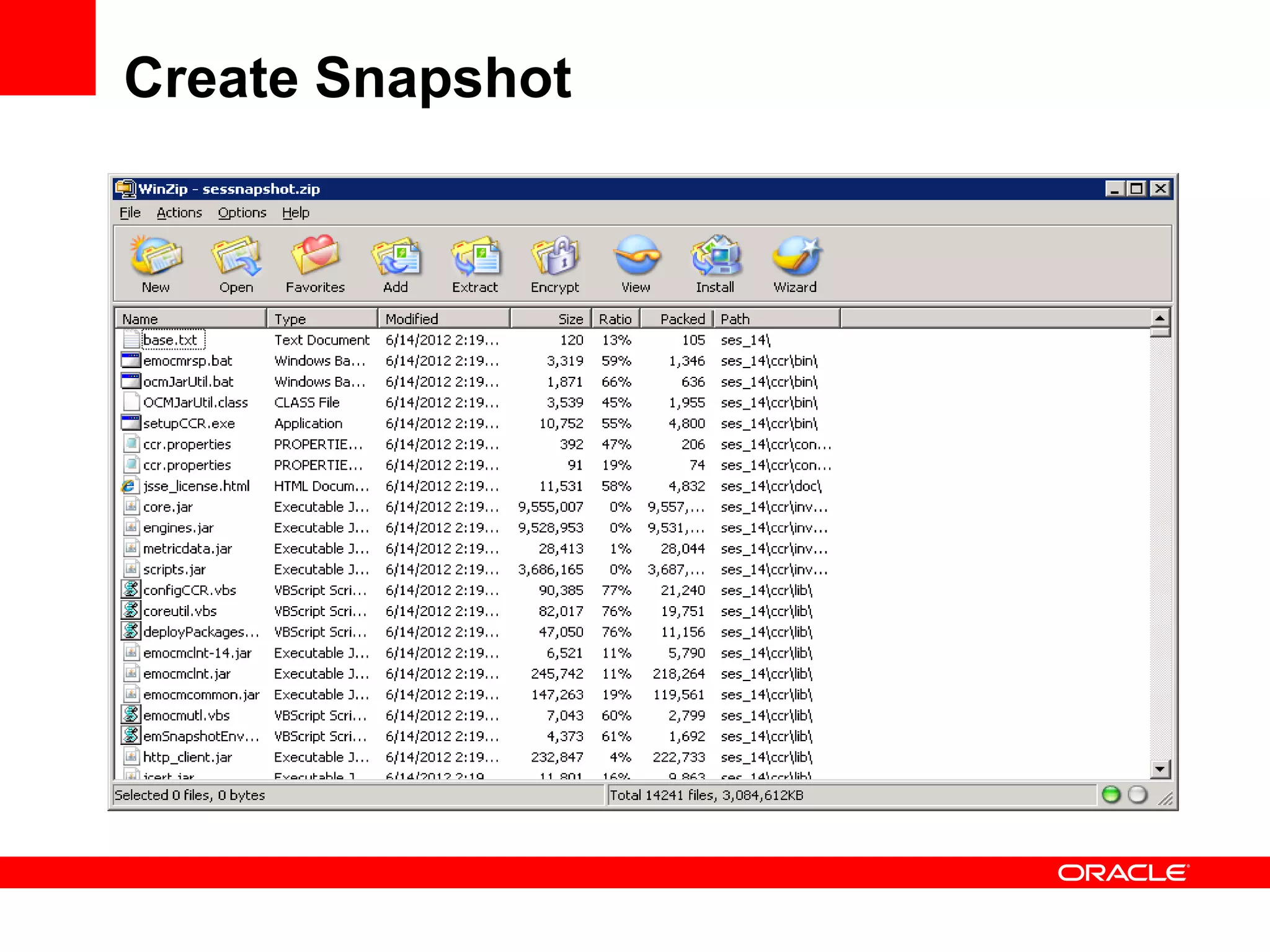Select the emocmrsp.bat file icon
Screen dimensions: 1270x952
coord(130,360)
